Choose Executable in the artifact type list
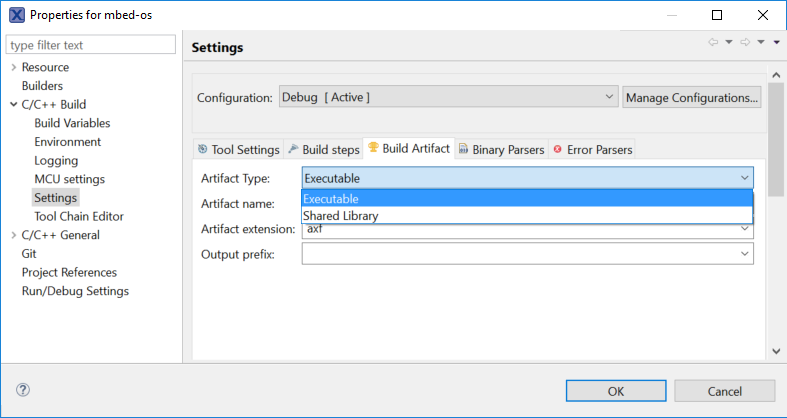The width and height of the screenshot is (787, 418). [x=333, y=199]
